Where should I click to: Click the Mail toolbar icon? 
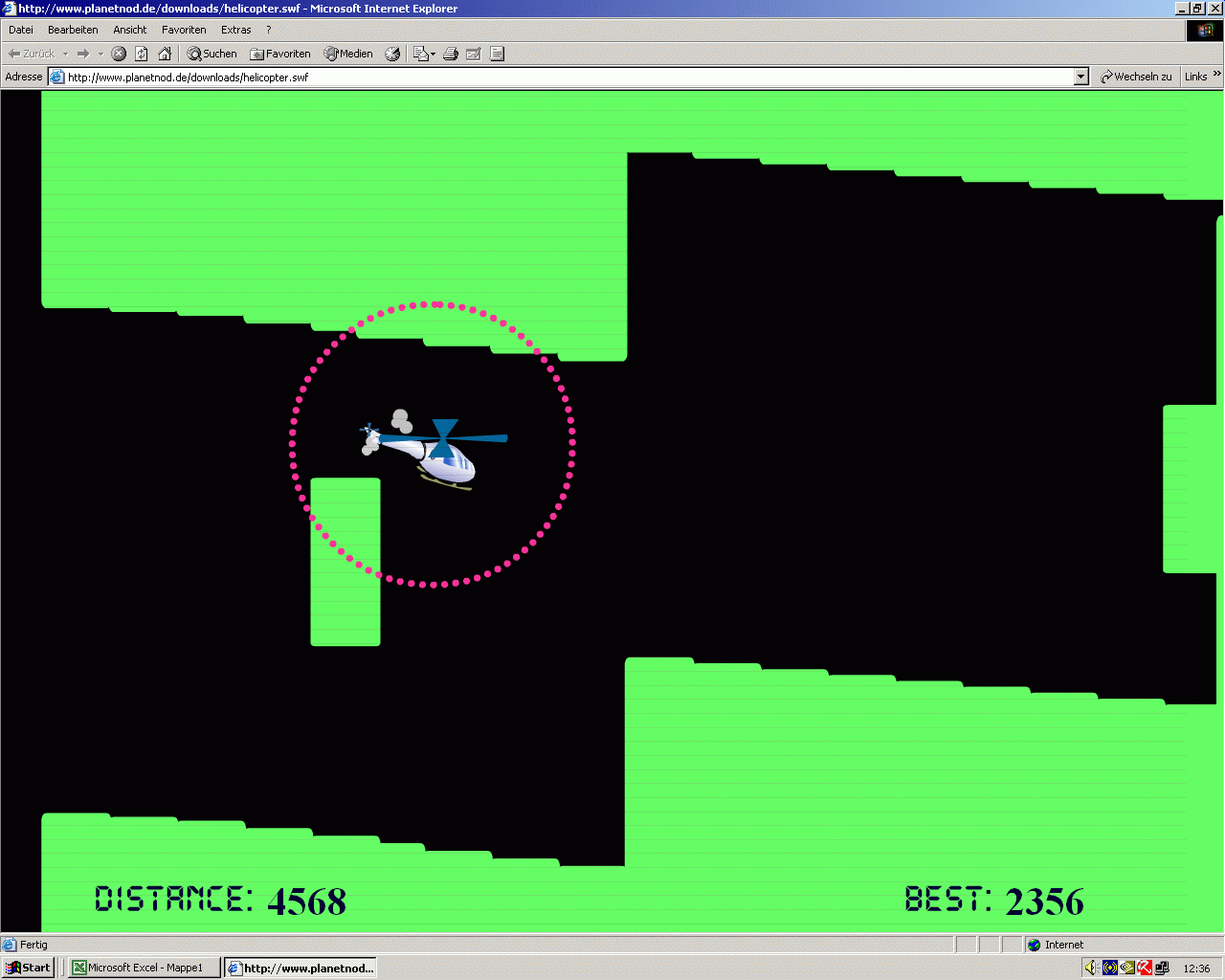coord(420,54)
